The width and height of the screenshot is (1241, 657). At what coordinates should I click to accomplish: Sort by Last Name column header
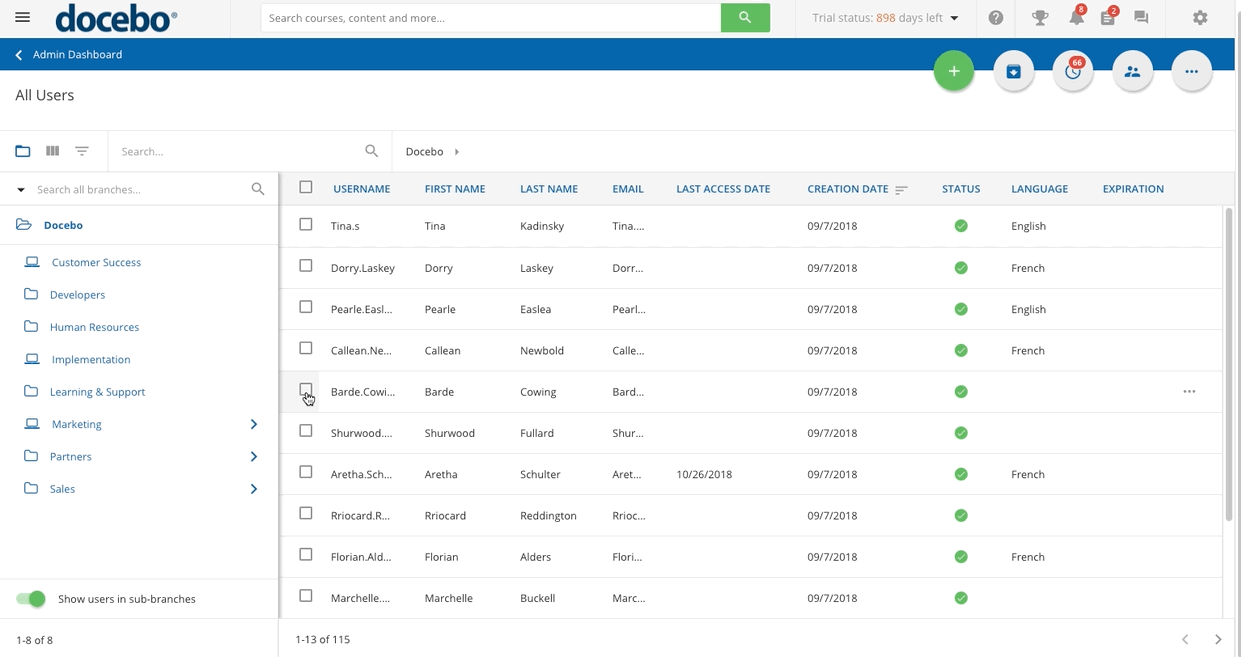pyautogui.click(x=549, y=189)
